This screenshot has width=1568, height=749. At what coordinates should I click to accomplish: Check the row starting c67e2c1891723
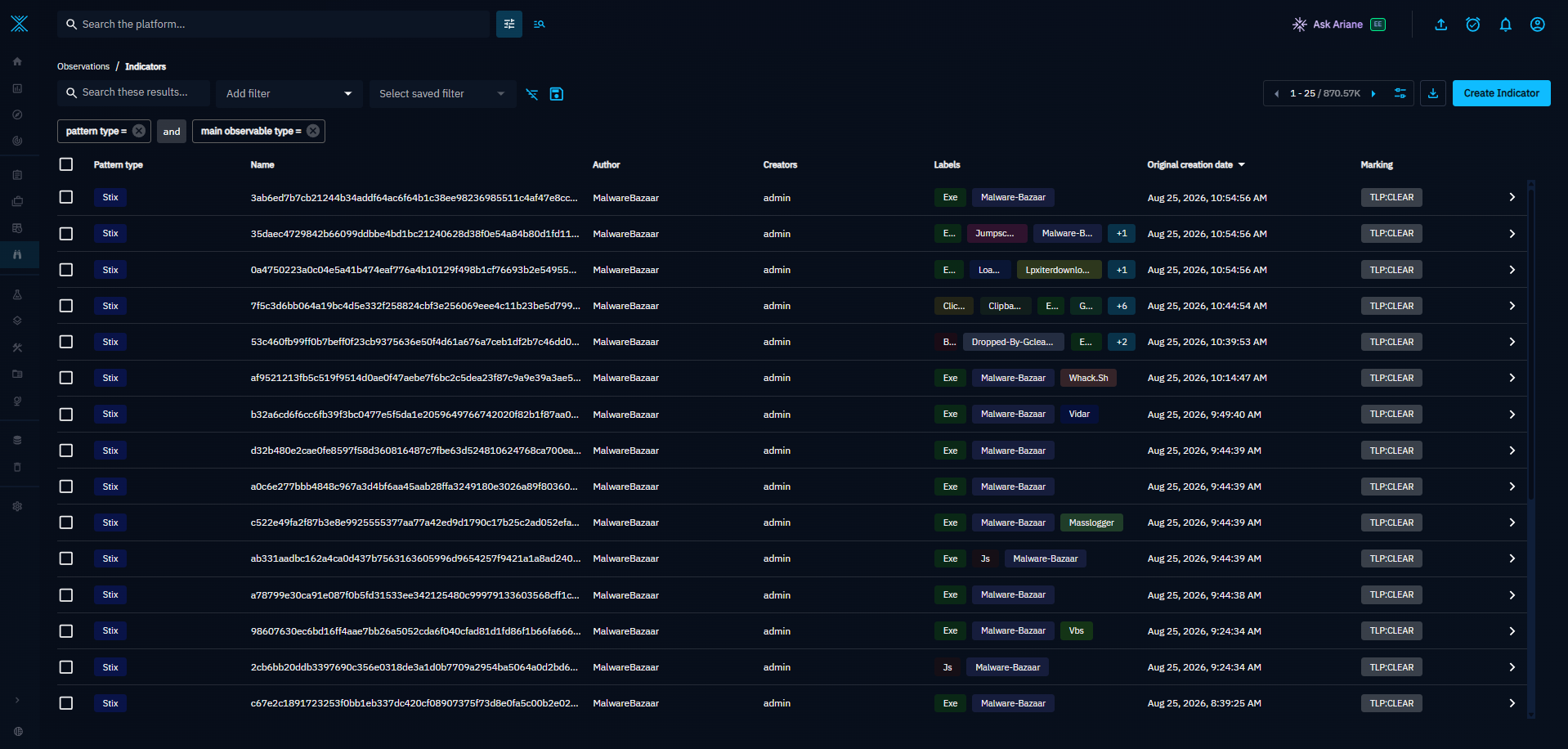[x=66, y=703]
